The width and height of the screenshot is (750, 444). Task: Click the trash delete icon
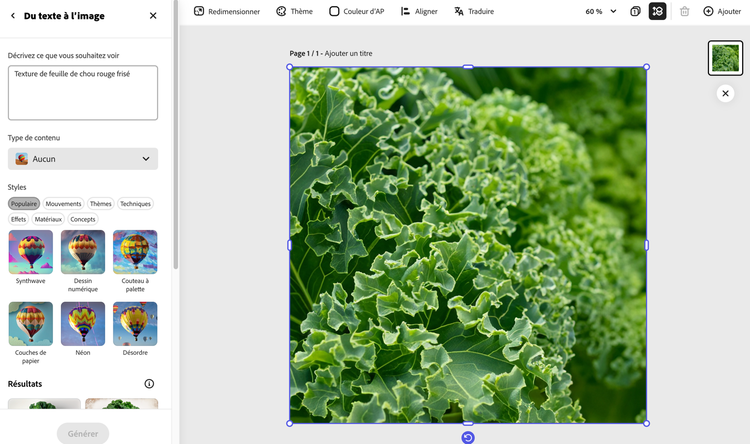[684, 11]
